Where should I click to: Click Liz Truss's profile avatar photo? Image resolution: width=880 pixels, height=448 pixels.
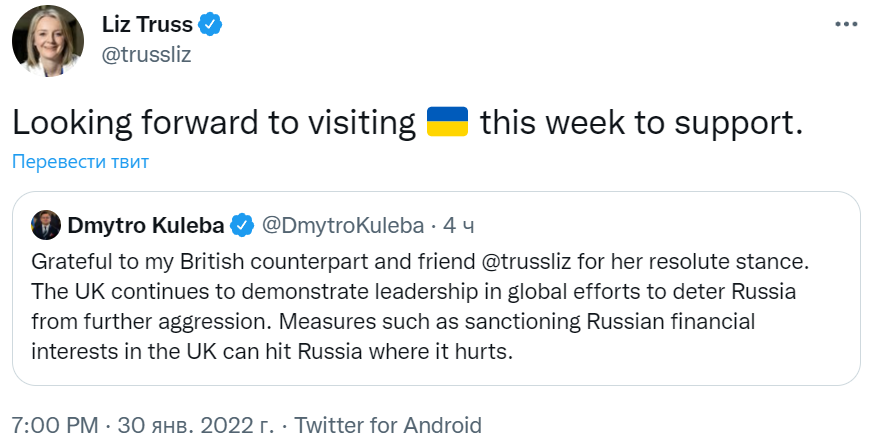(40, 41)
